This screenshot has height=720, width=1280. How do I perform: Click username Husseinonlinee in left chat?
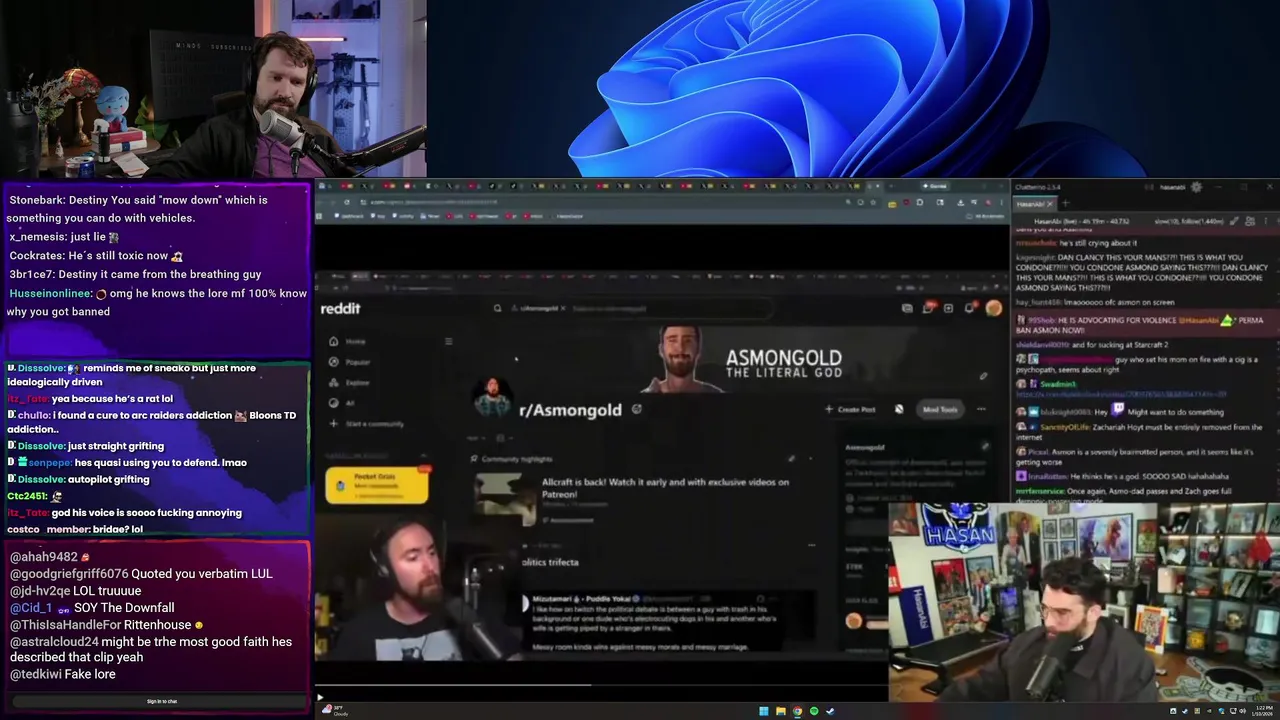[49, 294]
